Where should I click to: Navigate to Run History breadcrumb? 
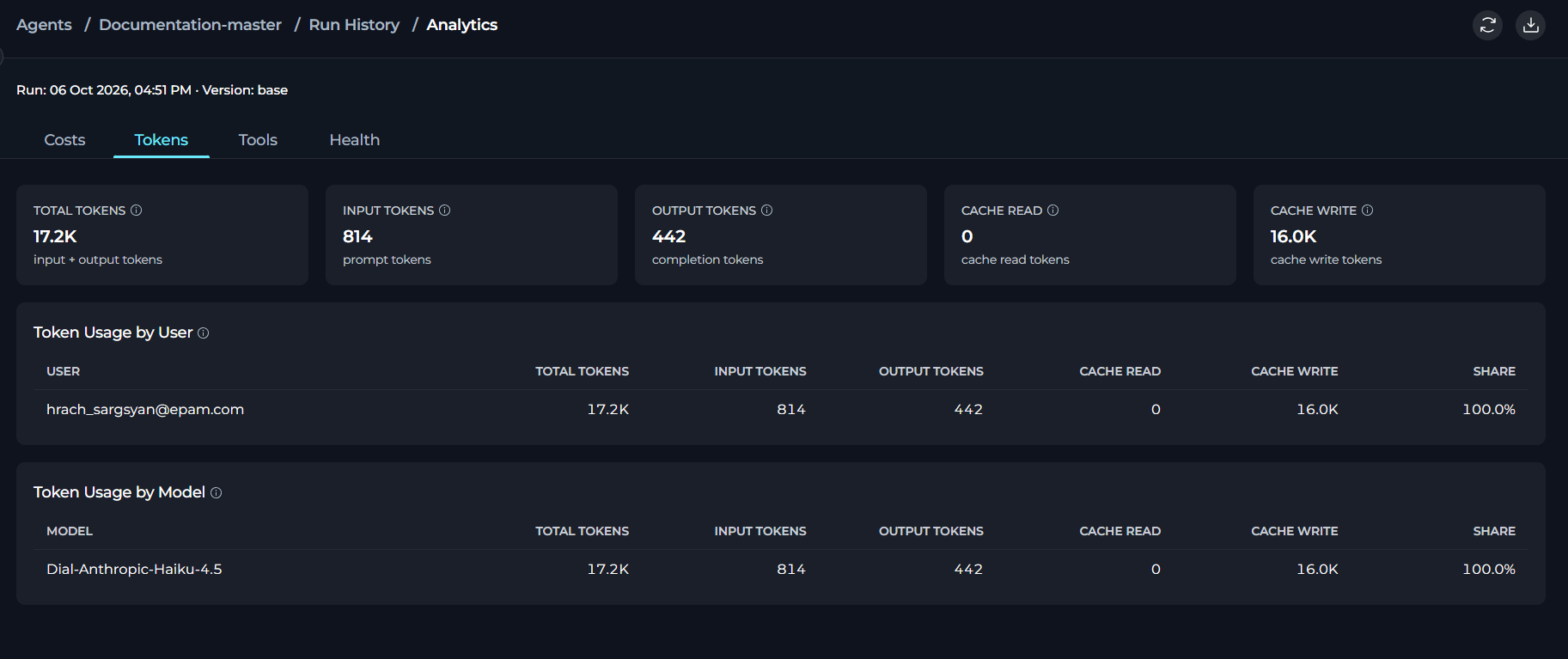[354, 25]
